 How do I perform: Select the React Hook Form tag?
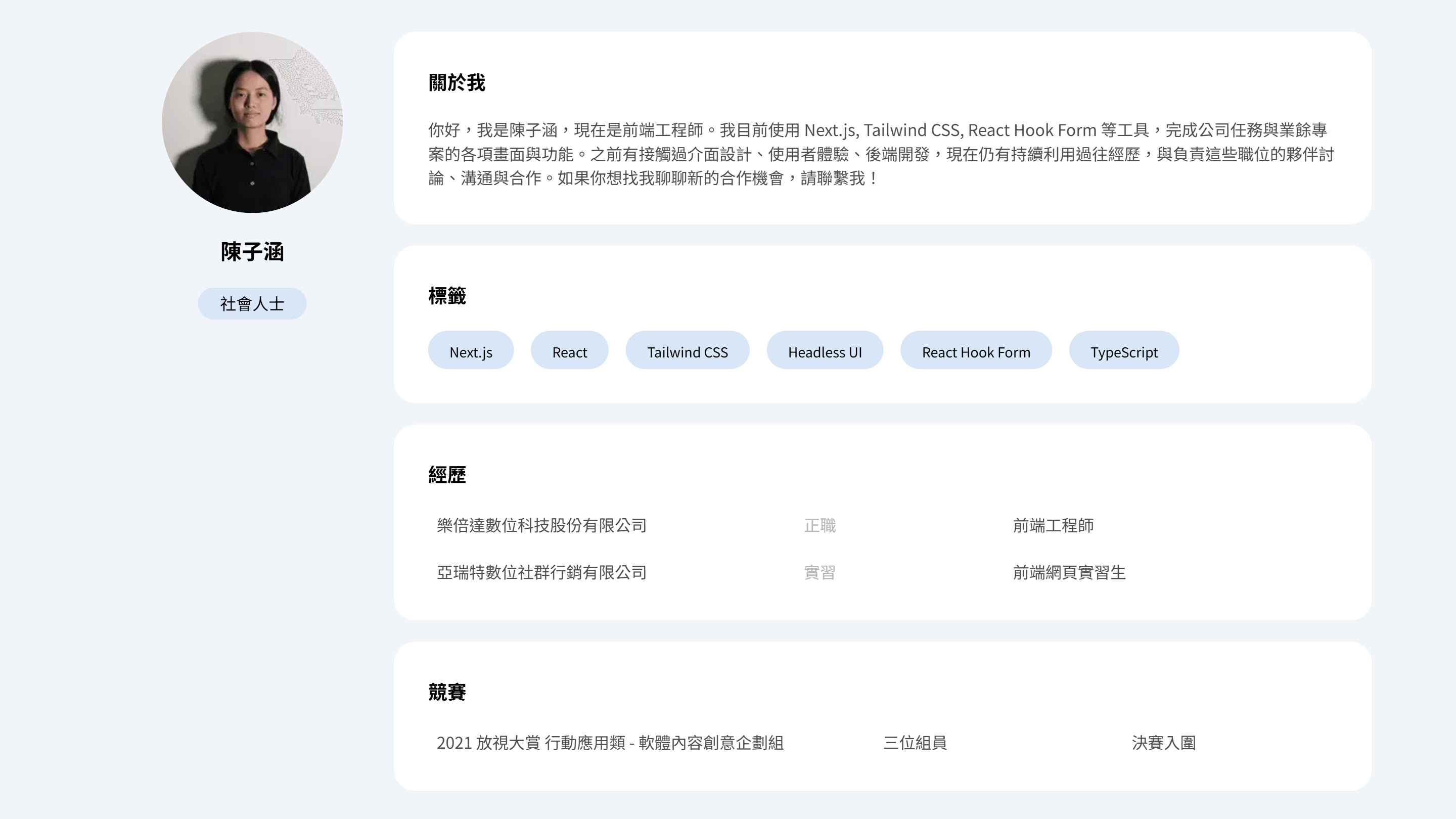976,350
